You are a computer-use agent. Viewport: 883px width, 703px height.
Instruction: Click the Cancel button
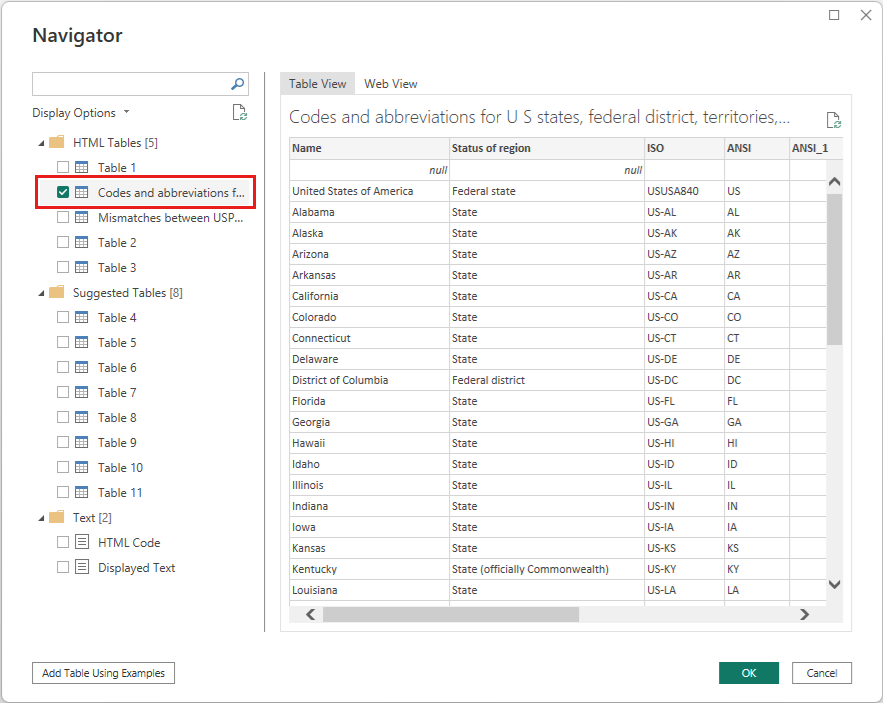pos(822,673)
